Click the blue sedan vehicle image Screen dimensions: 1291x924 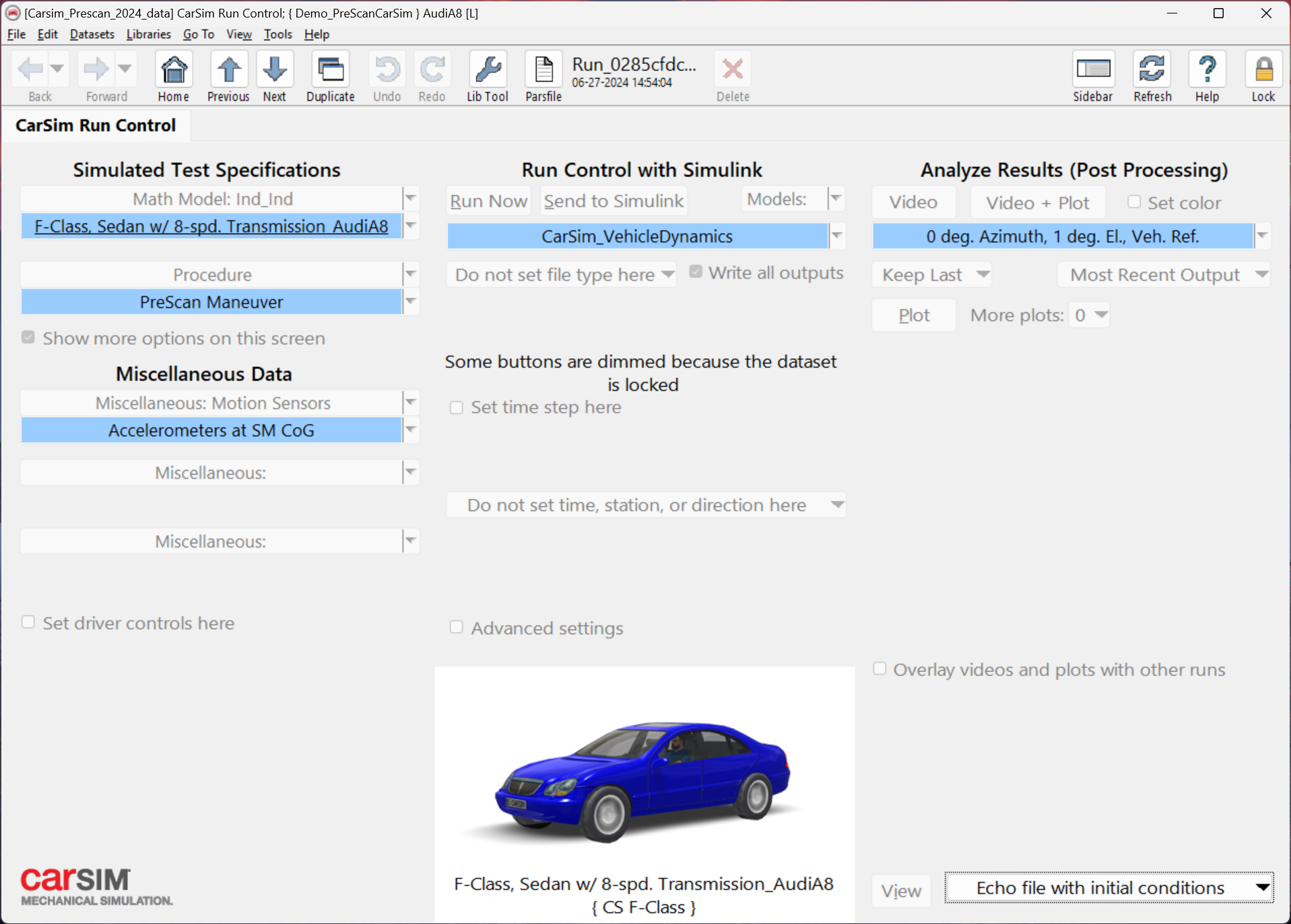[644, 781]
